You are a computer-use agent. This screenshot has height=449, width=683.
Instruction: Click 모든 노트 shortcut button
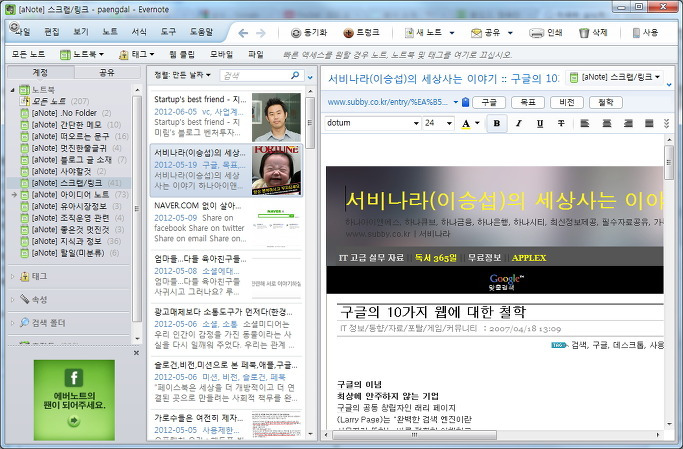click(28, 54)
